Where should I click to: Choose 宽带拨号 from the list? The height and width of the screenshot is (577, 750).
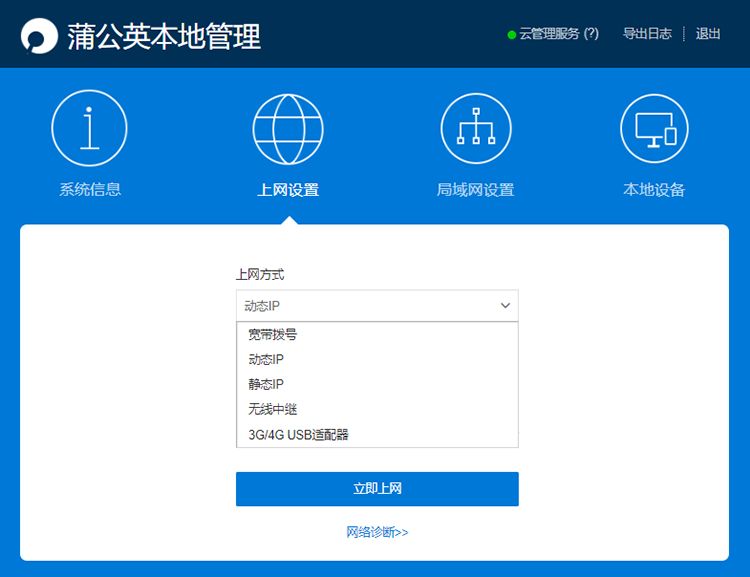click(x=377, y=334)
